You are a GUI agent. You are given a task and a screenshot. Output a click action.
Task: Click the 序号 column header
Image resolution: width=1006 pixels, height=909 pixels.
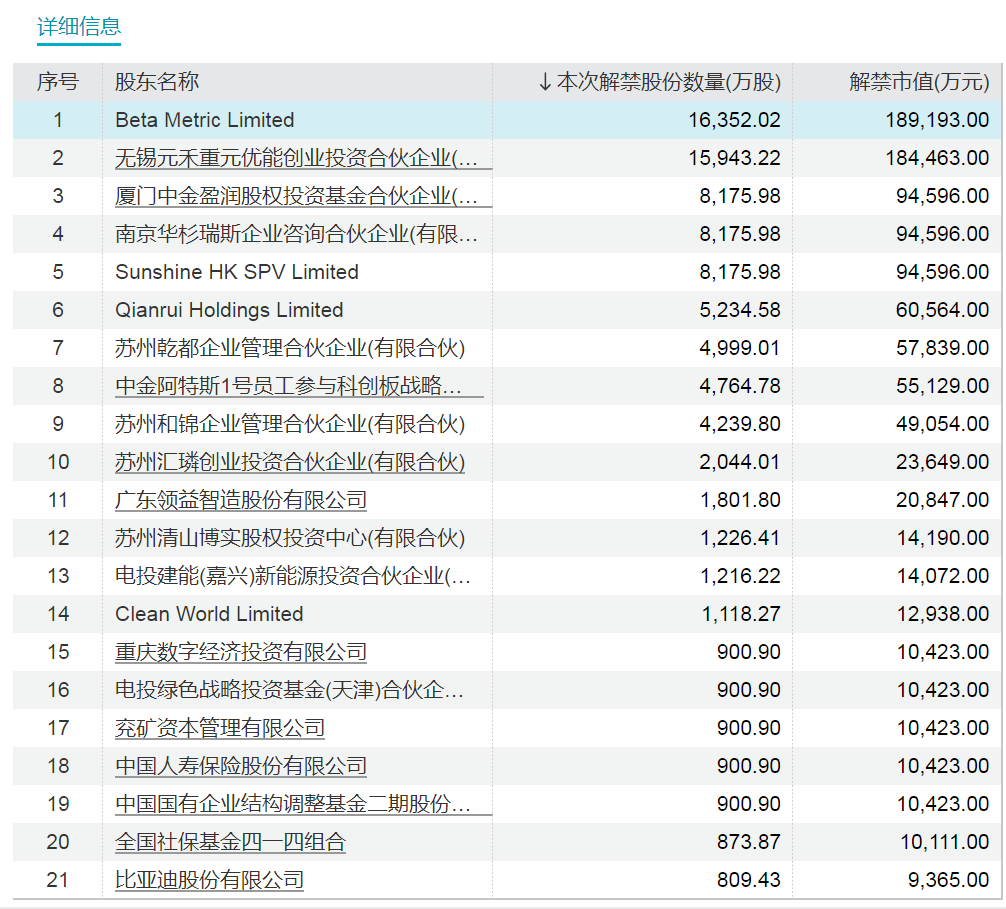(58, 82)
